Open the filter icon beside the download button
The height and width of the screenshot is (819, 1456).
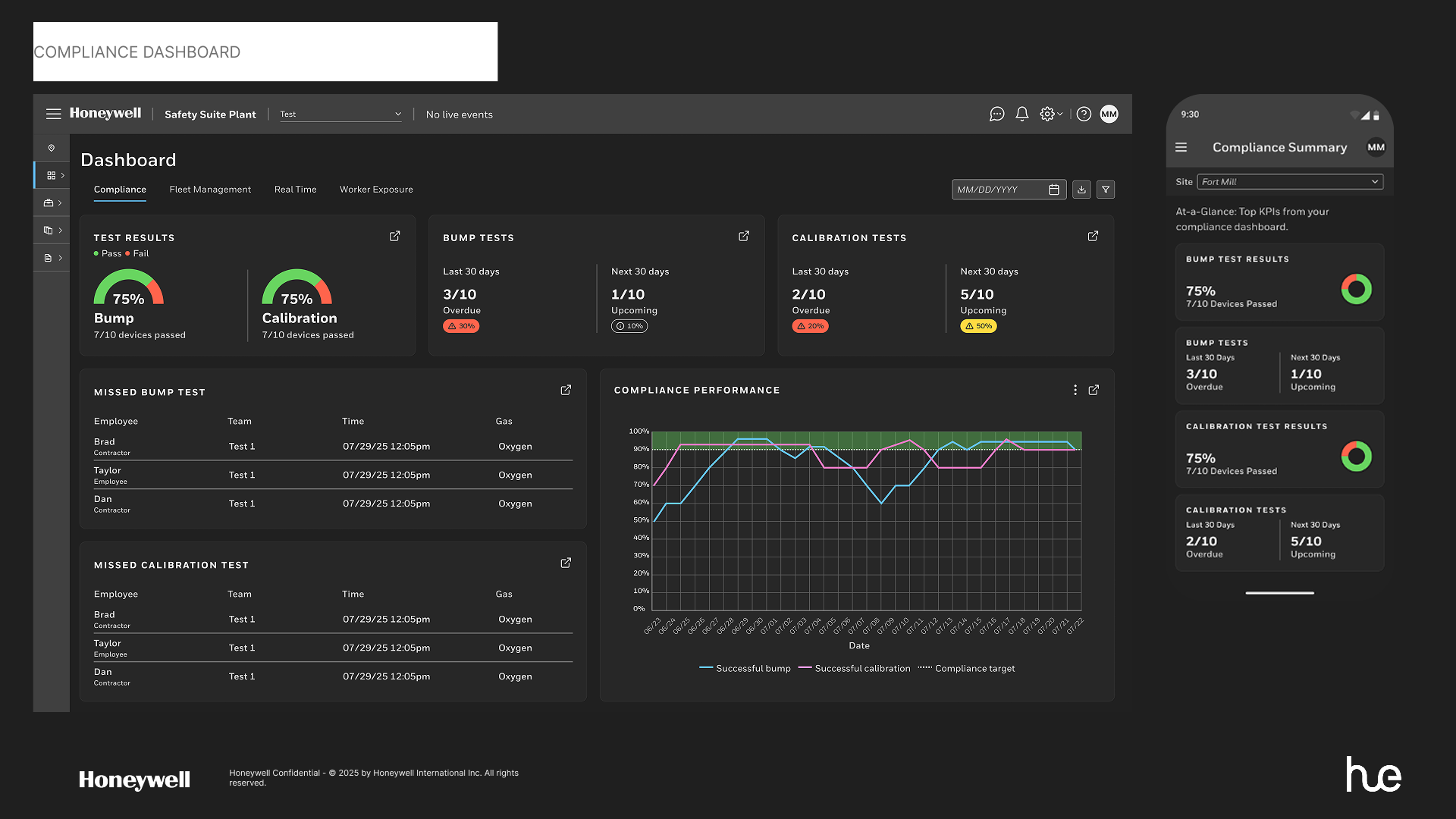pyautogui.click(x=1106, y=190)
